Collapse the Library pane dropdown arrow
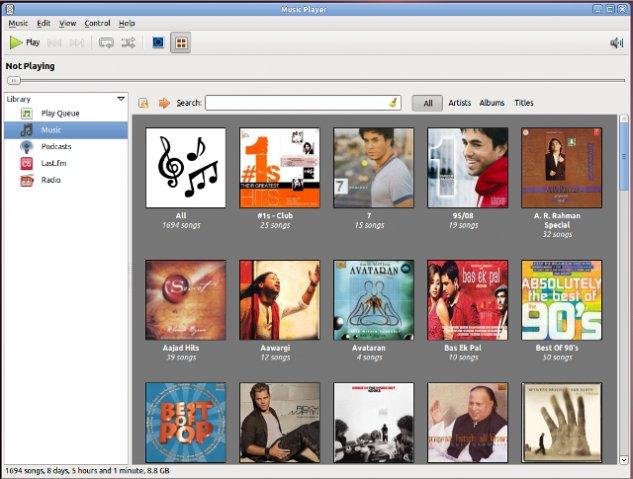The image size is (633, 479). [x=121, y=99]
